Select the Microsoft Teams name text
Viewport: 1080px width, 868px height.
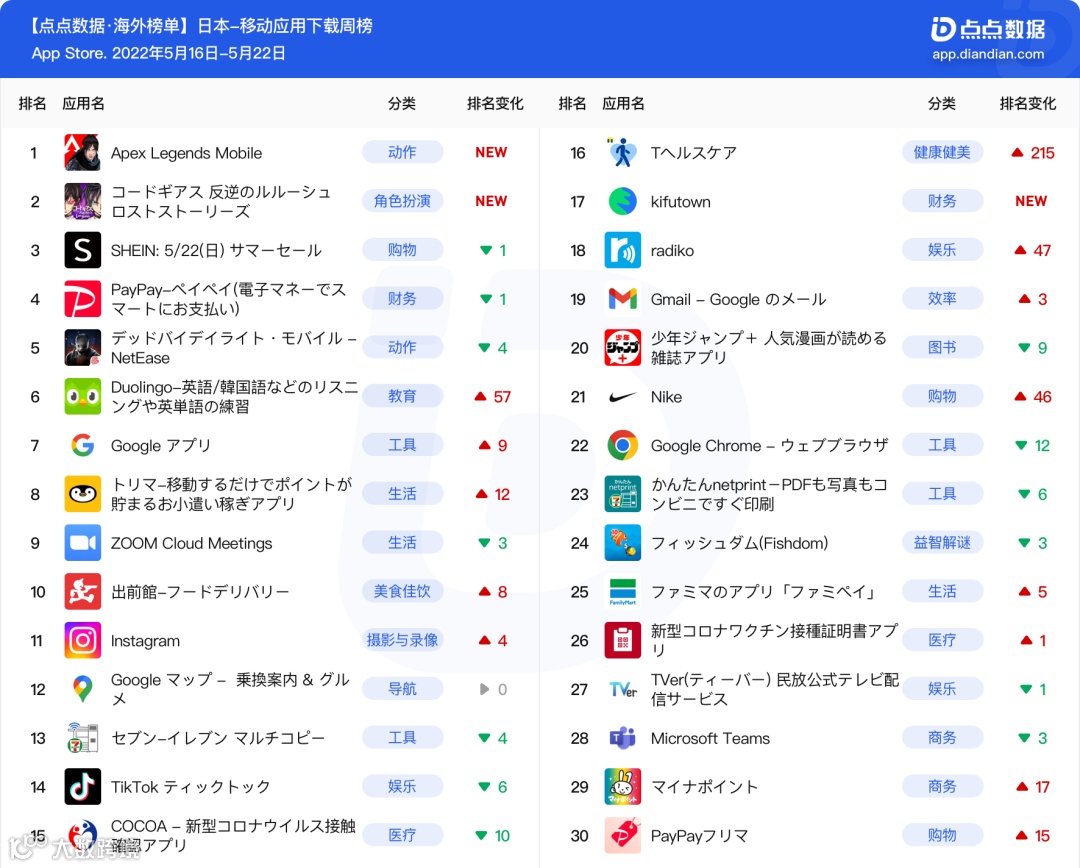pyautogui.click(x=710, y=738)
